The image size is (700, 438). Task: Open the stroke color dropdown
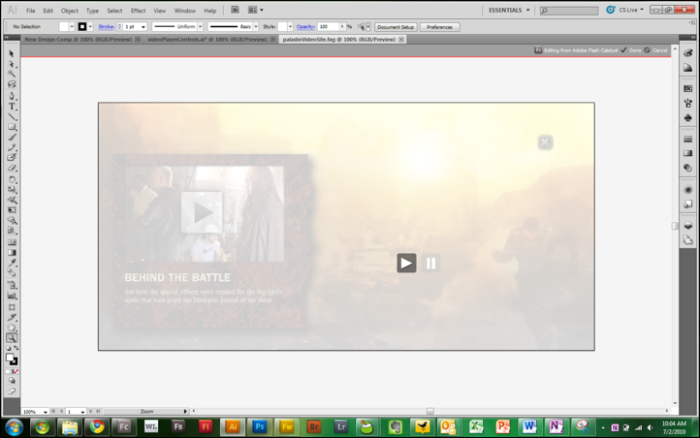[x=90, y=27]
